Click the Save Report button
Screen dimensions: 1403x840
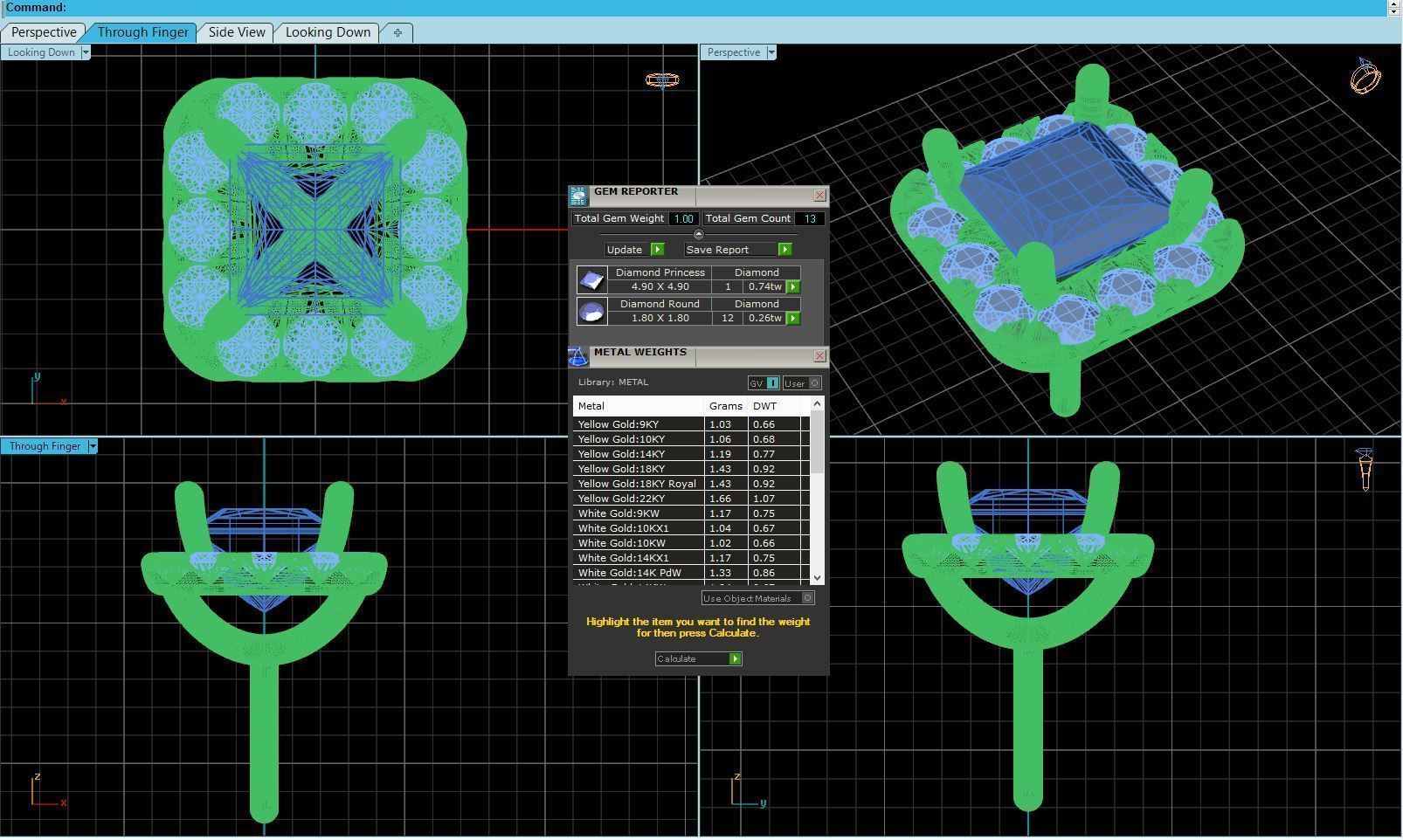coord(737,250)
